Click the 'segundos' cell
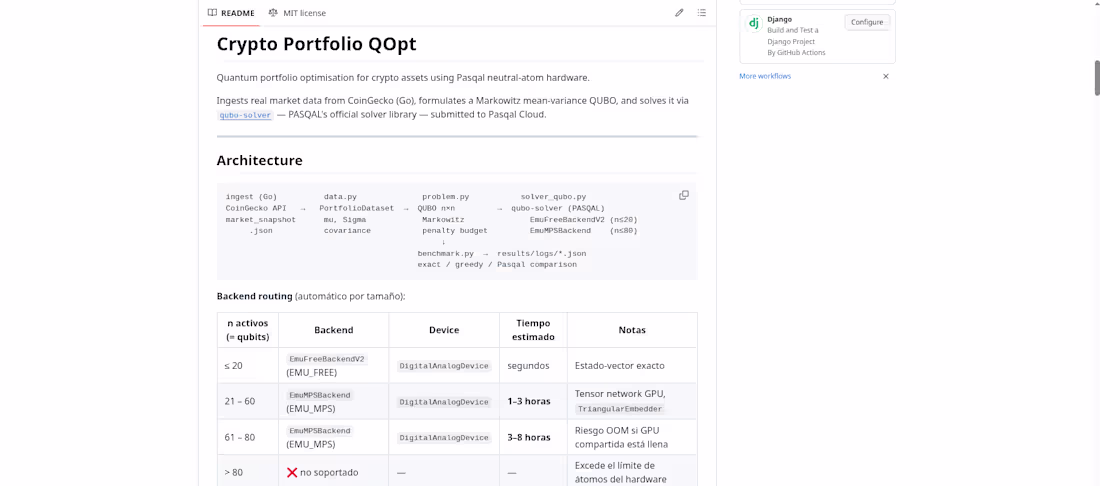Screen dimensions: 1100x486 coord(533,365)
